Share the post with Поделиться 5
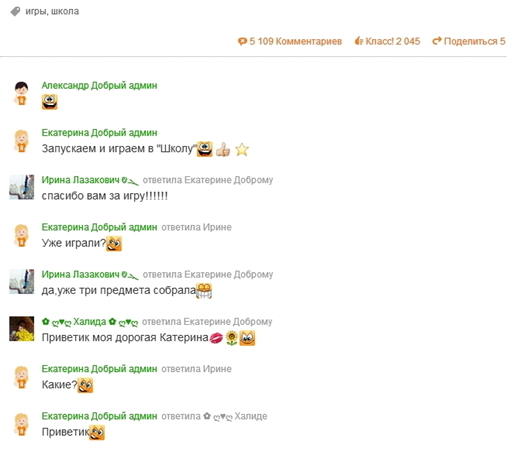Screen dimensions: 512x451 [469, 41]
